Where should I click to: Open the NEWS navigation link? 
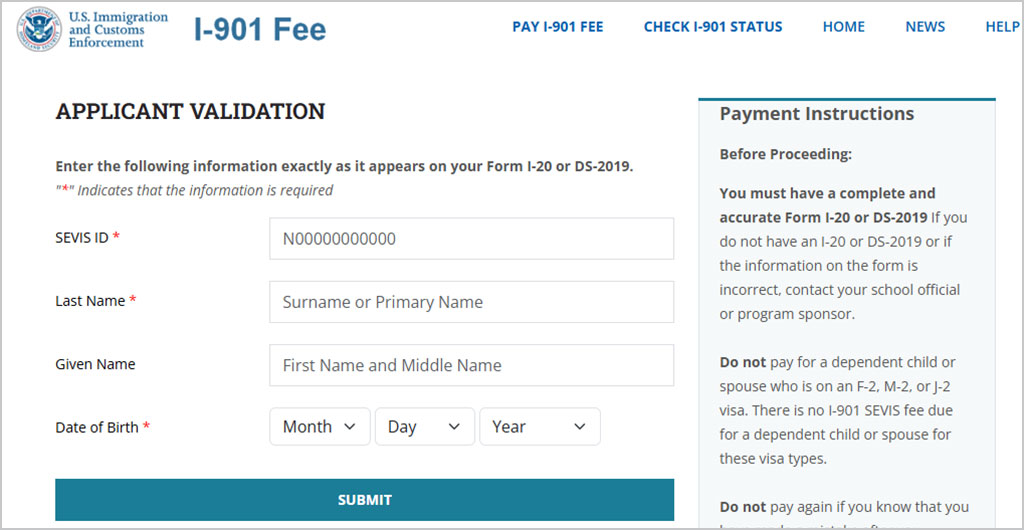[925, 27]
